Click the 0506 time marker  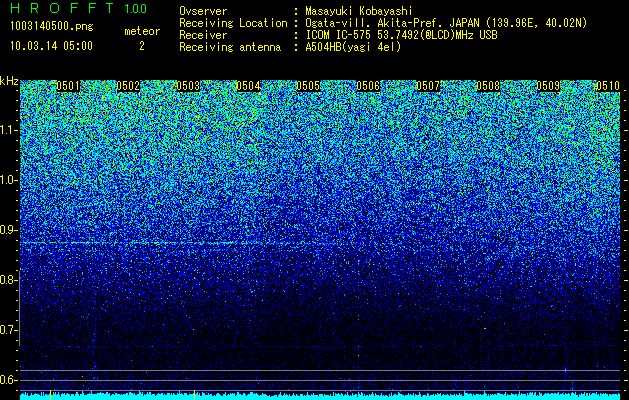click(x=368, y=86)
